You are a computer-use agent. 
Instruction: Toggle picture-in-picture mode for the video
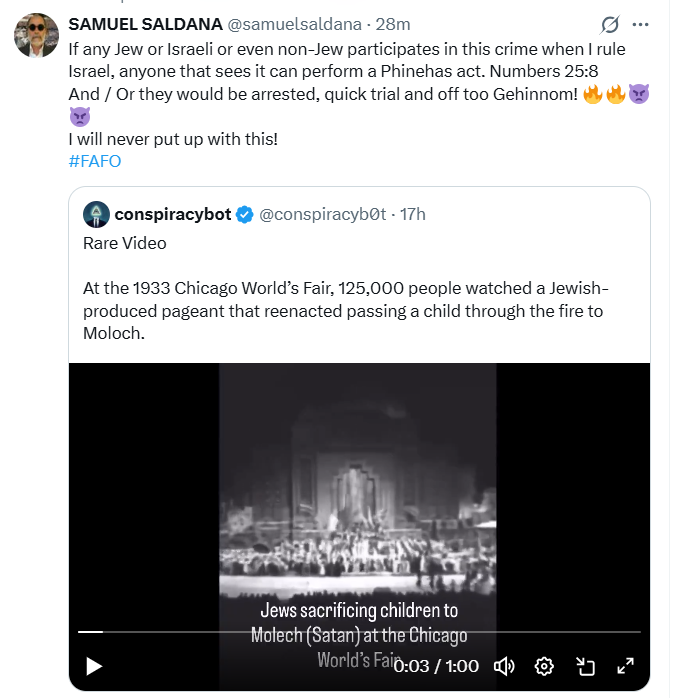click(586, 666)
